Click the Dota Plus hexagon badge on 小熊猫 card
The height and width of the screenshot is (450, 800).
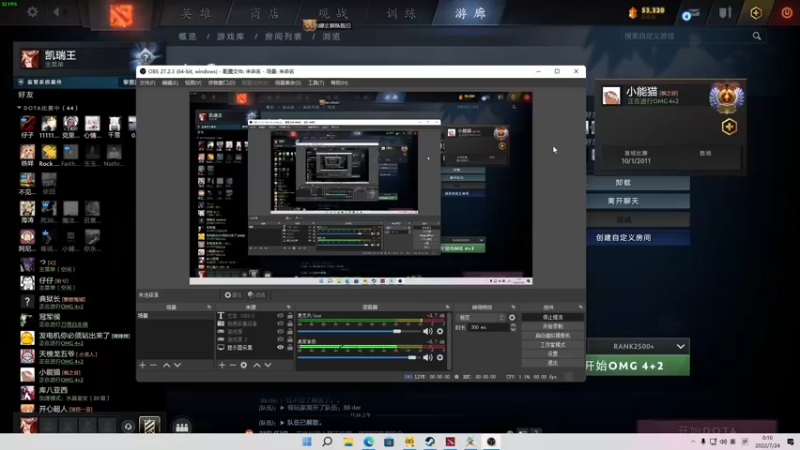(x=729, y=127)
